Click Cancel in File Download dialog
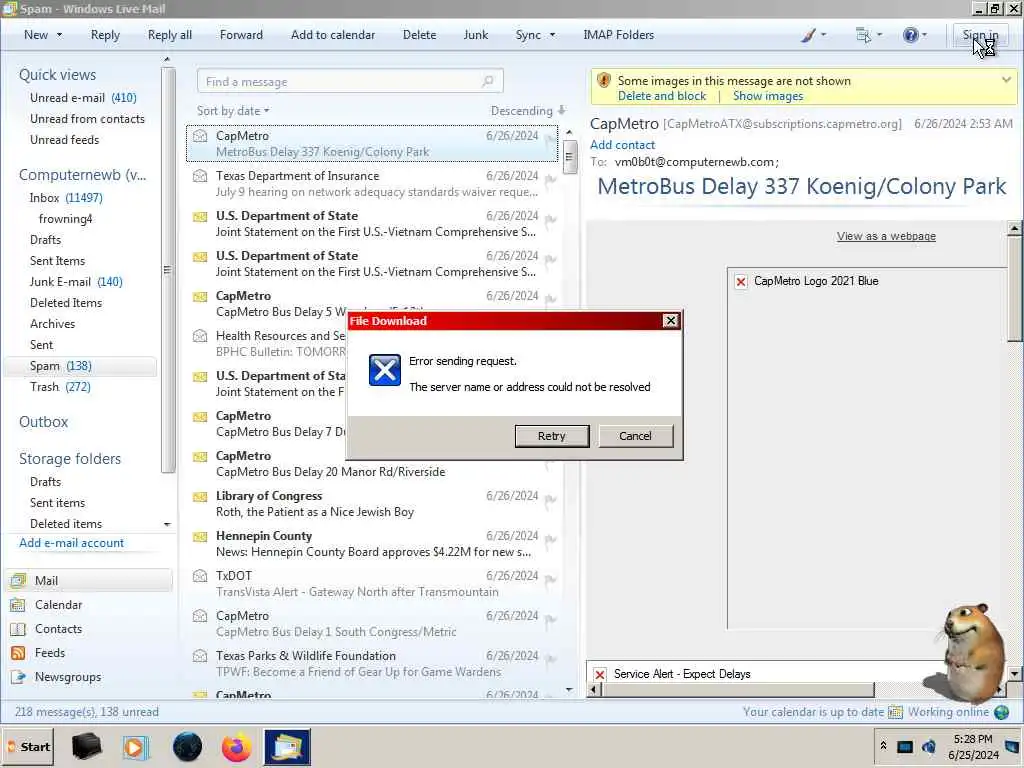The width and height of the screenshot is (1024, 768). [635, 436]
